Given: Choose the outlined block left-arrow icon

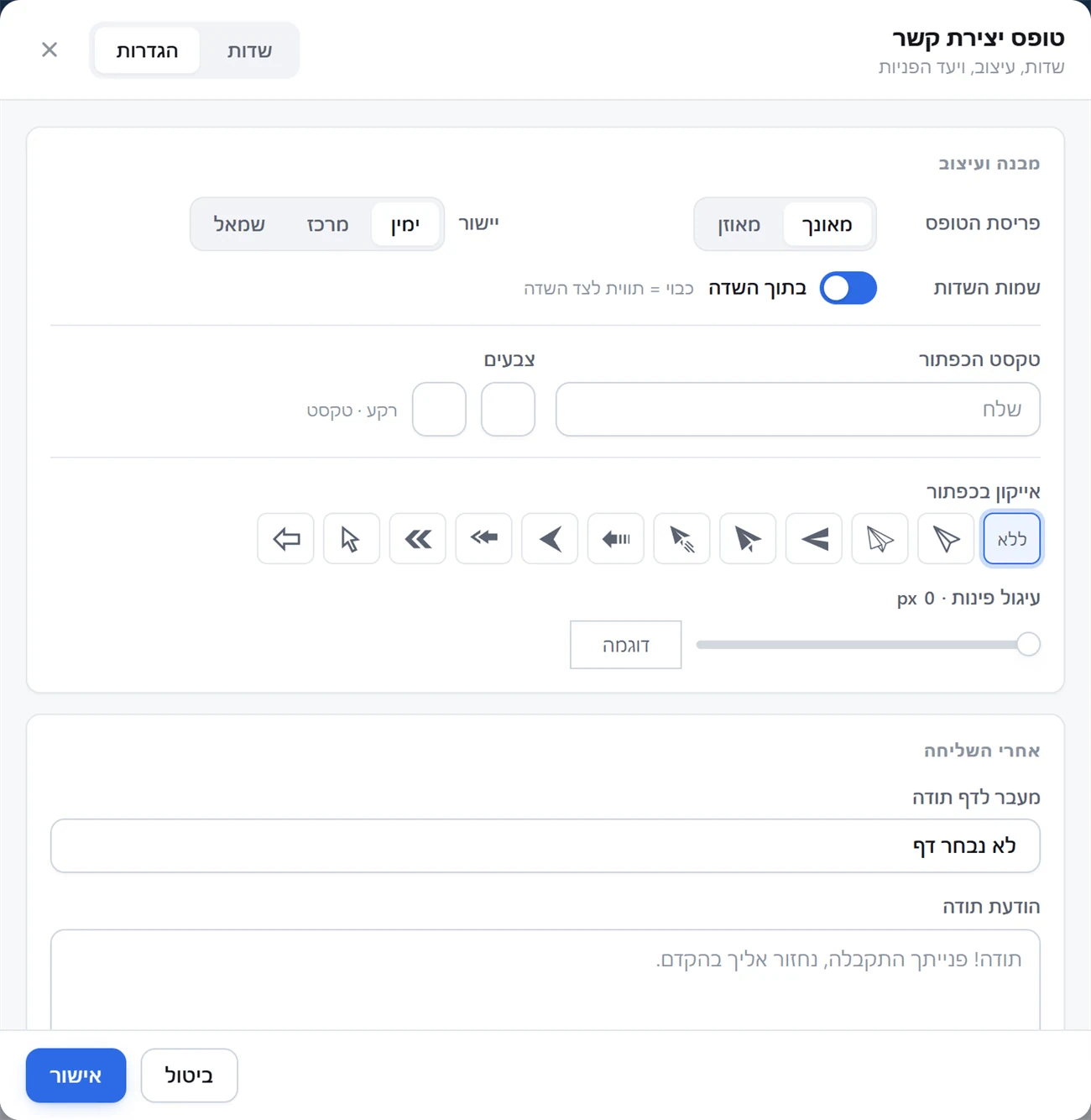Looking at the screenshot, I should [285, 538].
